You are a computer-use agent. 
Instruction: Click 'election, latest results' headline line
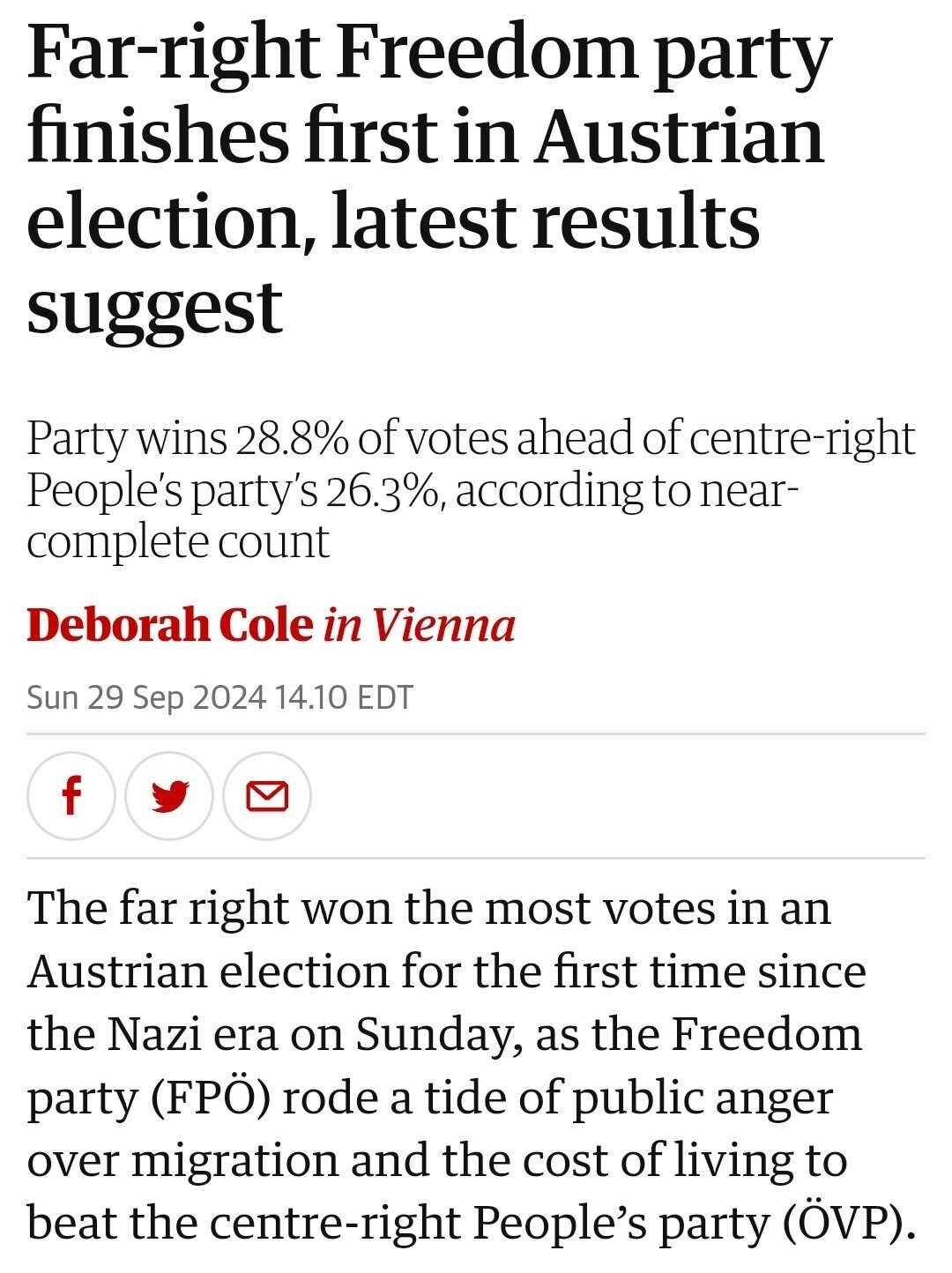(x=393, y=222)
